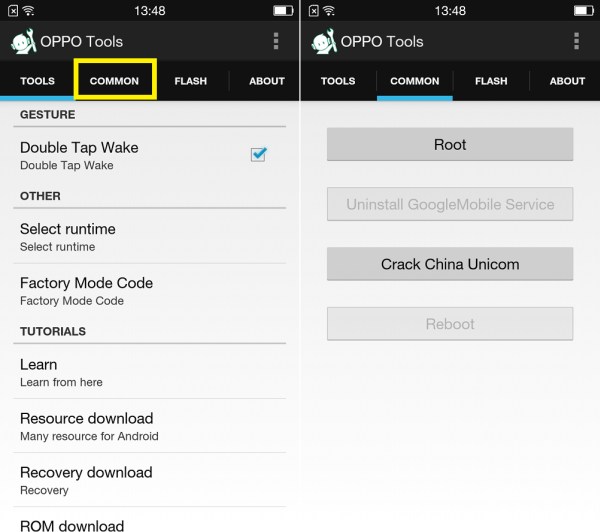This screenshot has height=532, width=600.
Task: Tap battery indicator on left screen
Action: point(283,10)
